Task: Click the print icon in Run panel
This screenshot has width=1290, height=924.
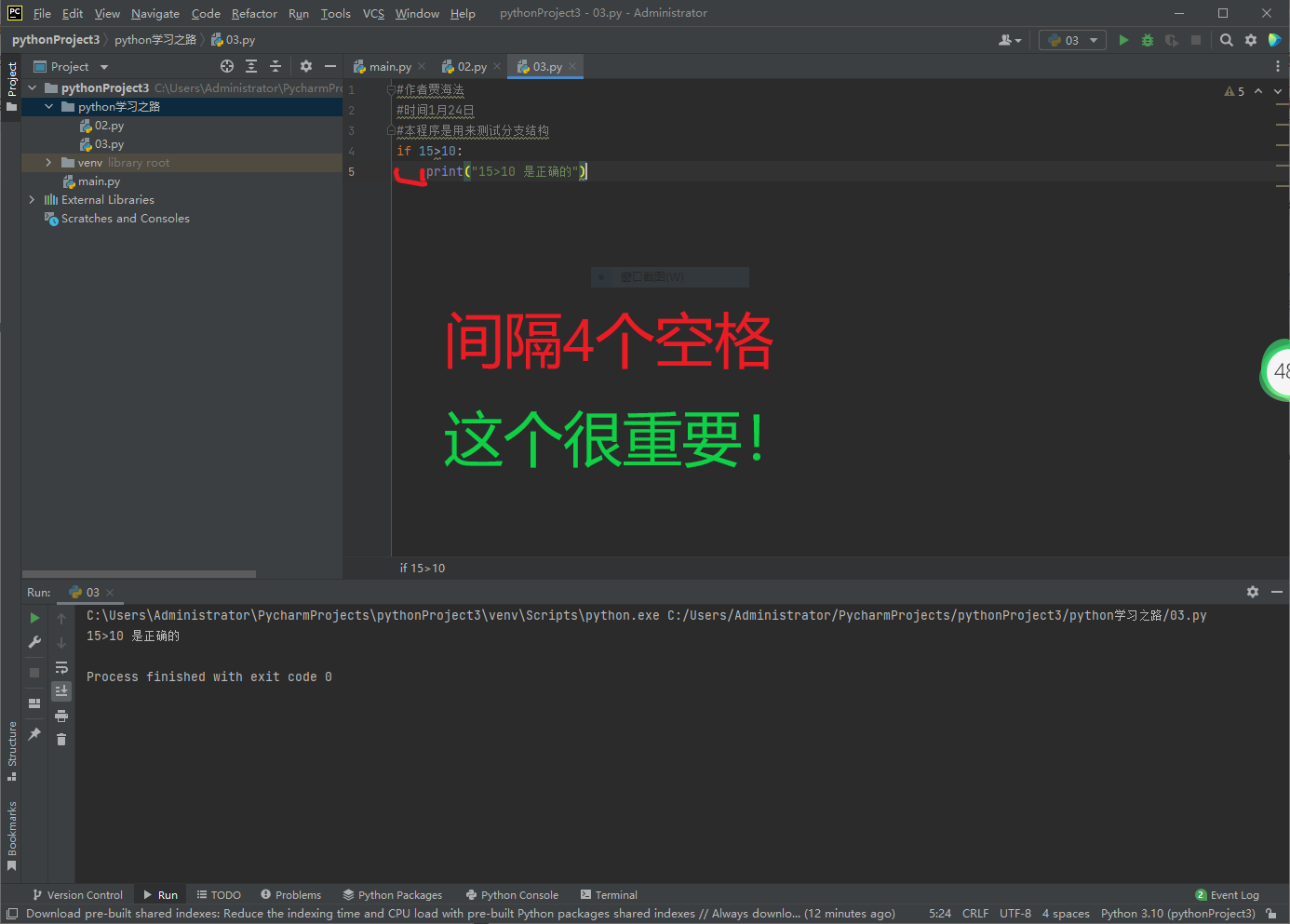Action: click(x=61, y=716)
